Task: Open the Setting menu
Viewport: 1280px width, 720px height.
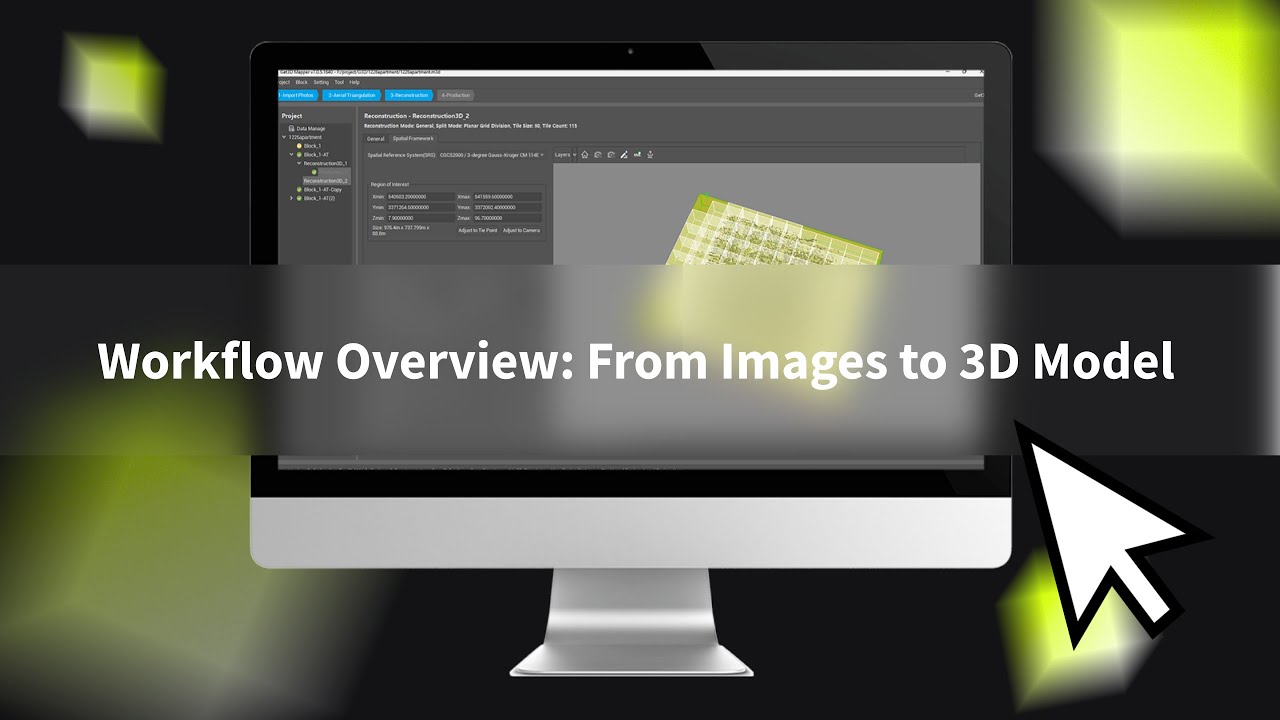Action: [x=321, y=82]
